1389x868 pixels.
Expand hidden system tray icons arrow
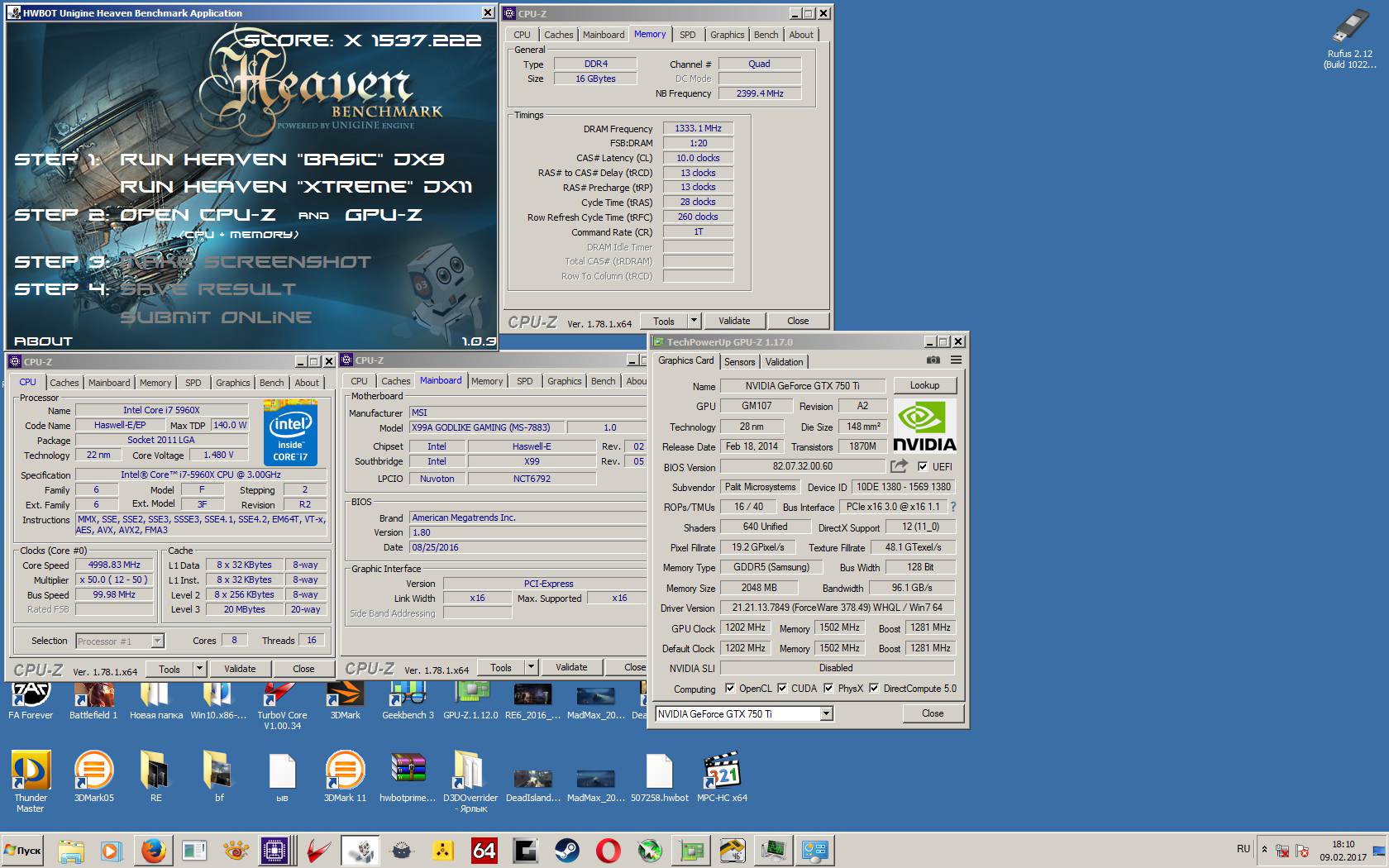(1264, 850)
